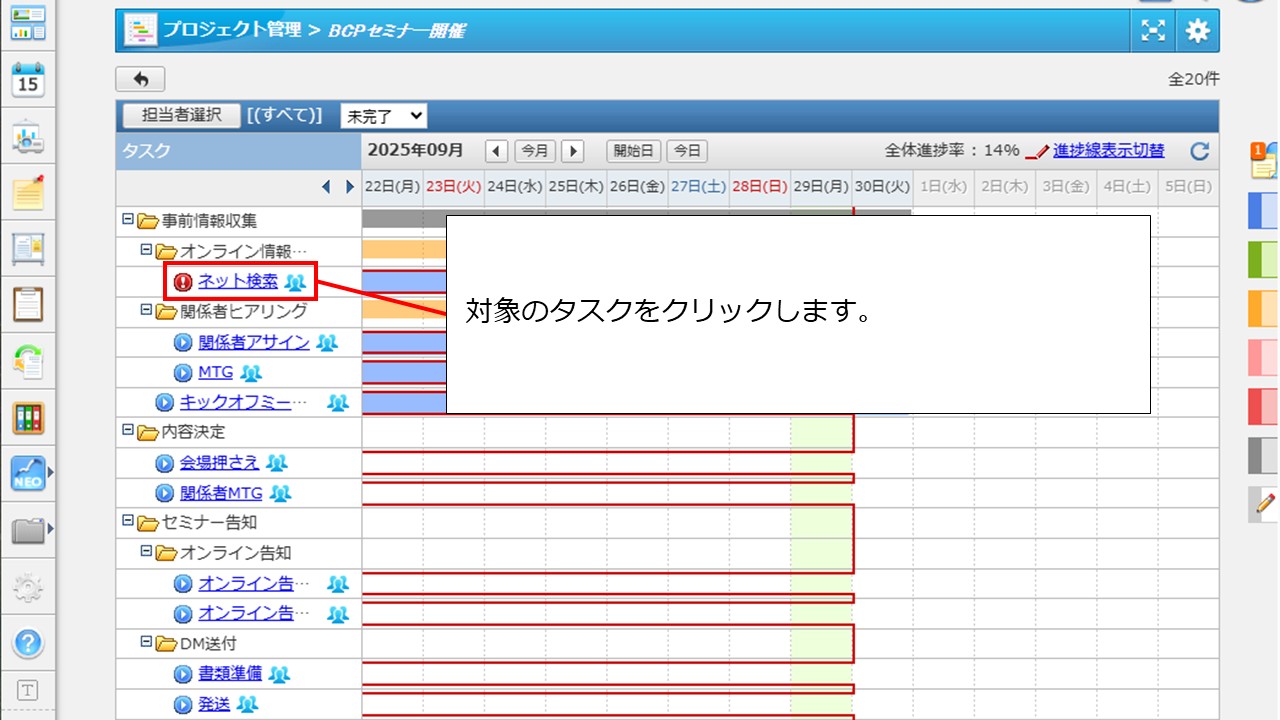Click the NEO chart icon in sidebar
This screenshot has width=1280, height=720.
pos(28,473)
